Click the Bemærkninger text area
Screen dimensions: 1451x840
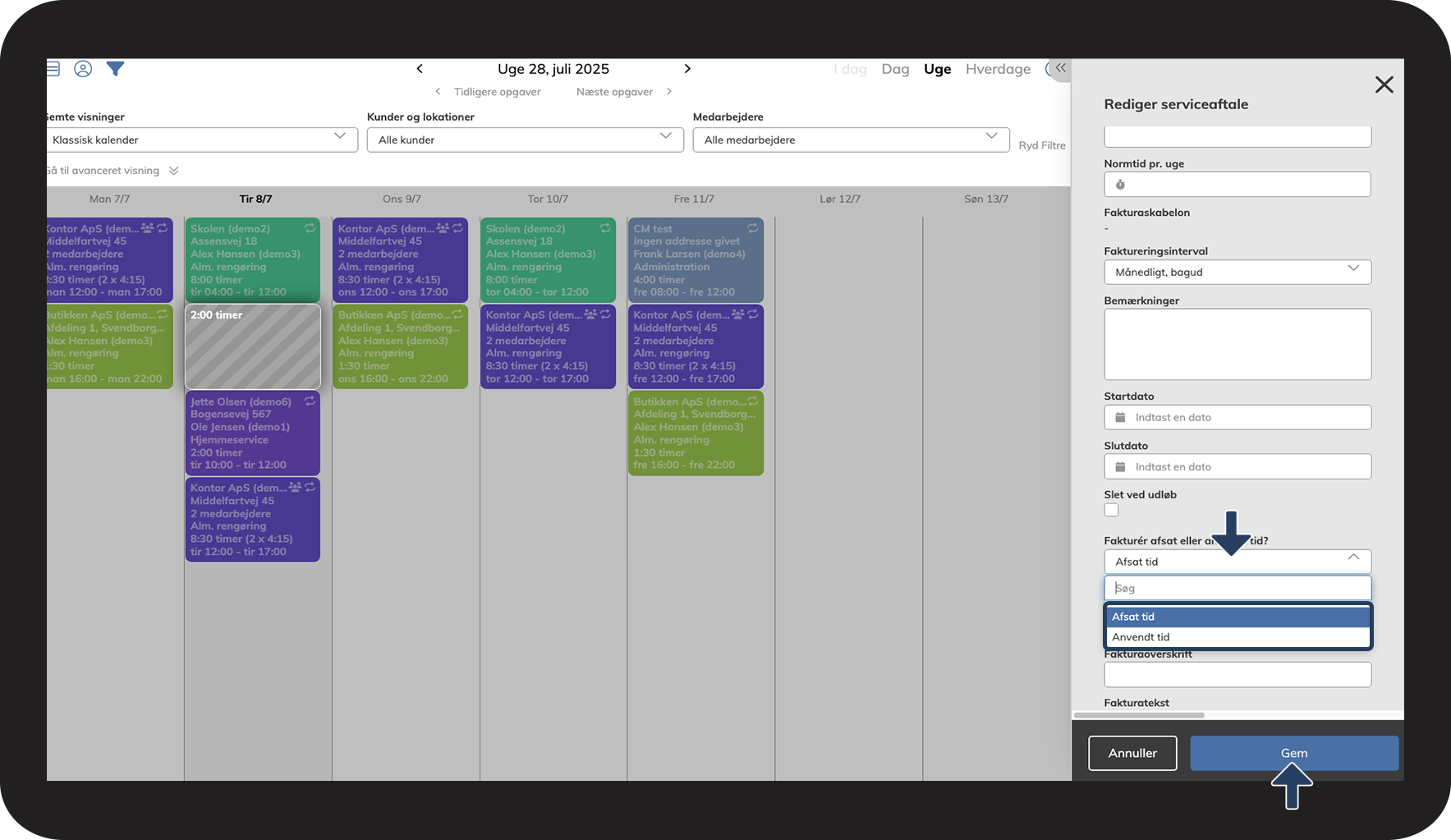[x=1237, y=344]
